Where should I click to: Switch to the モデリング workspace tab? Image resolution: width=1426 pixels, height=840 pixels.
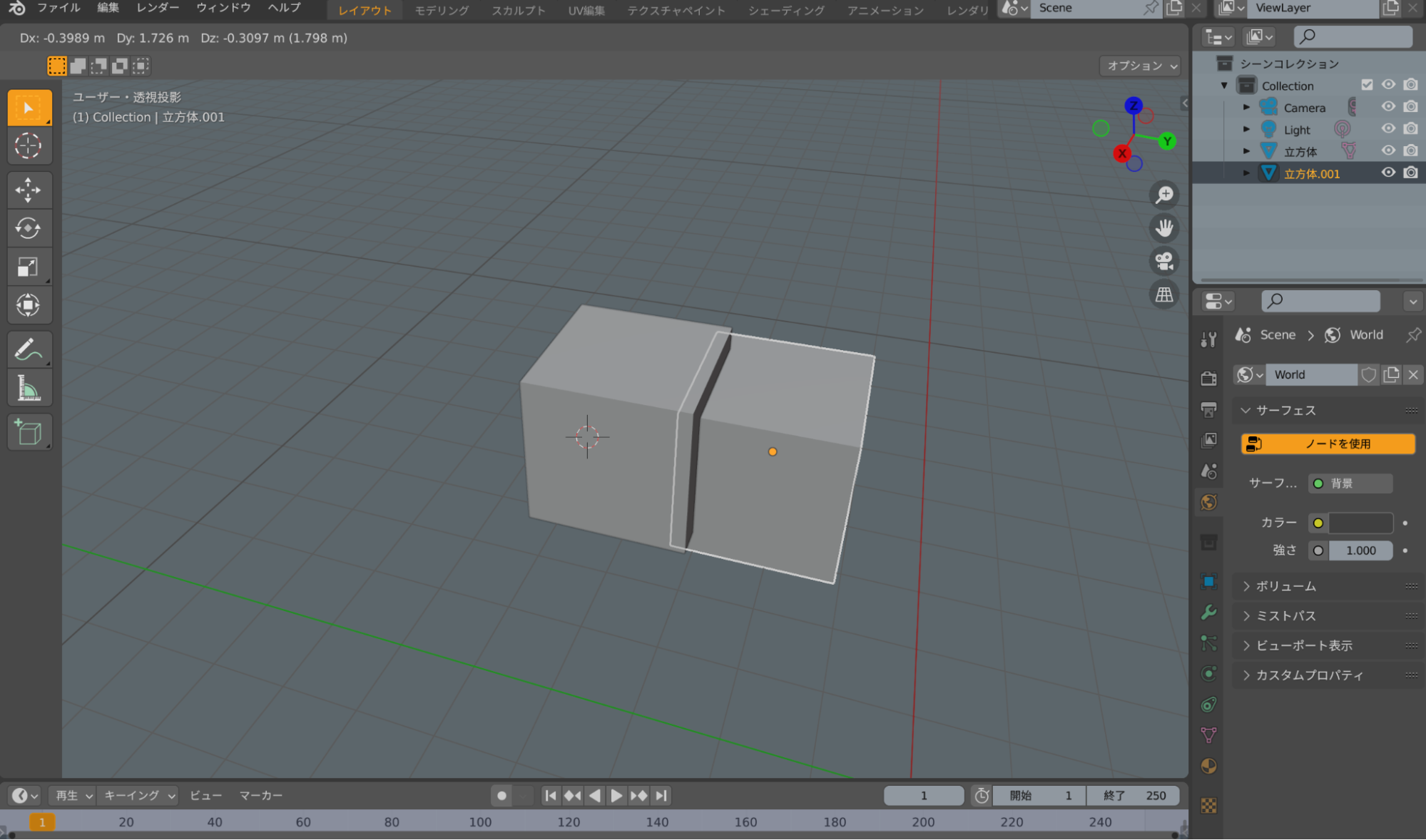pos(442,10)
